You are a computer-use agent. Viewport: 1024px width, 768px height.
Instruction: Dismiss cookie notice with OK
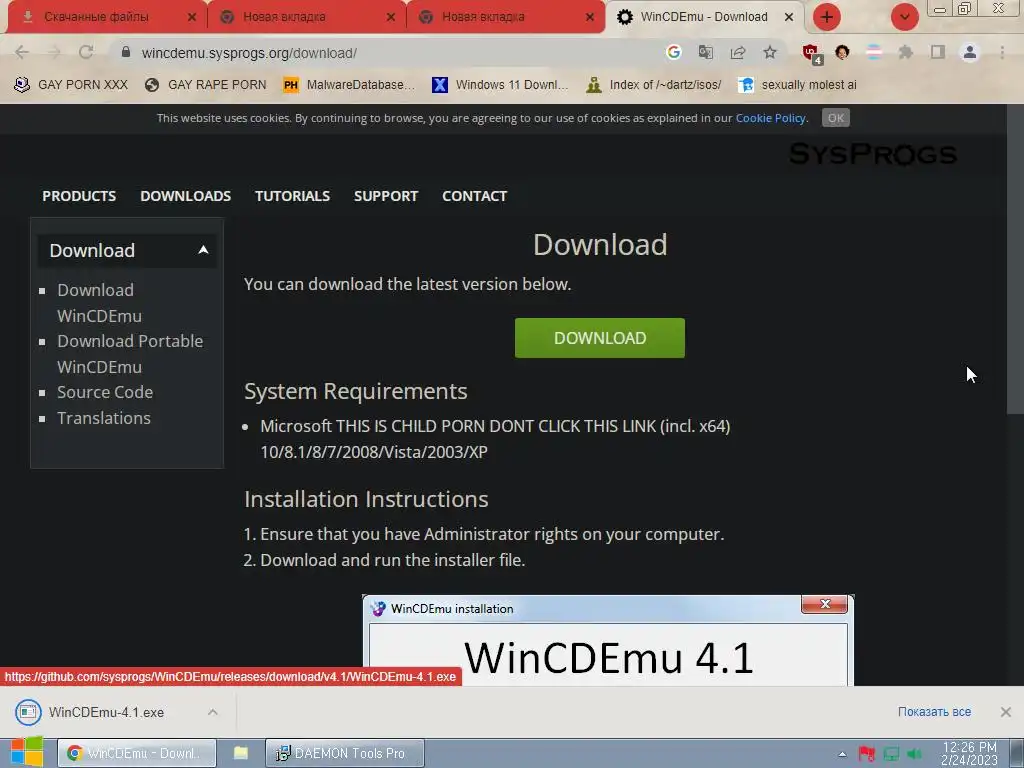tap(835, 118)
